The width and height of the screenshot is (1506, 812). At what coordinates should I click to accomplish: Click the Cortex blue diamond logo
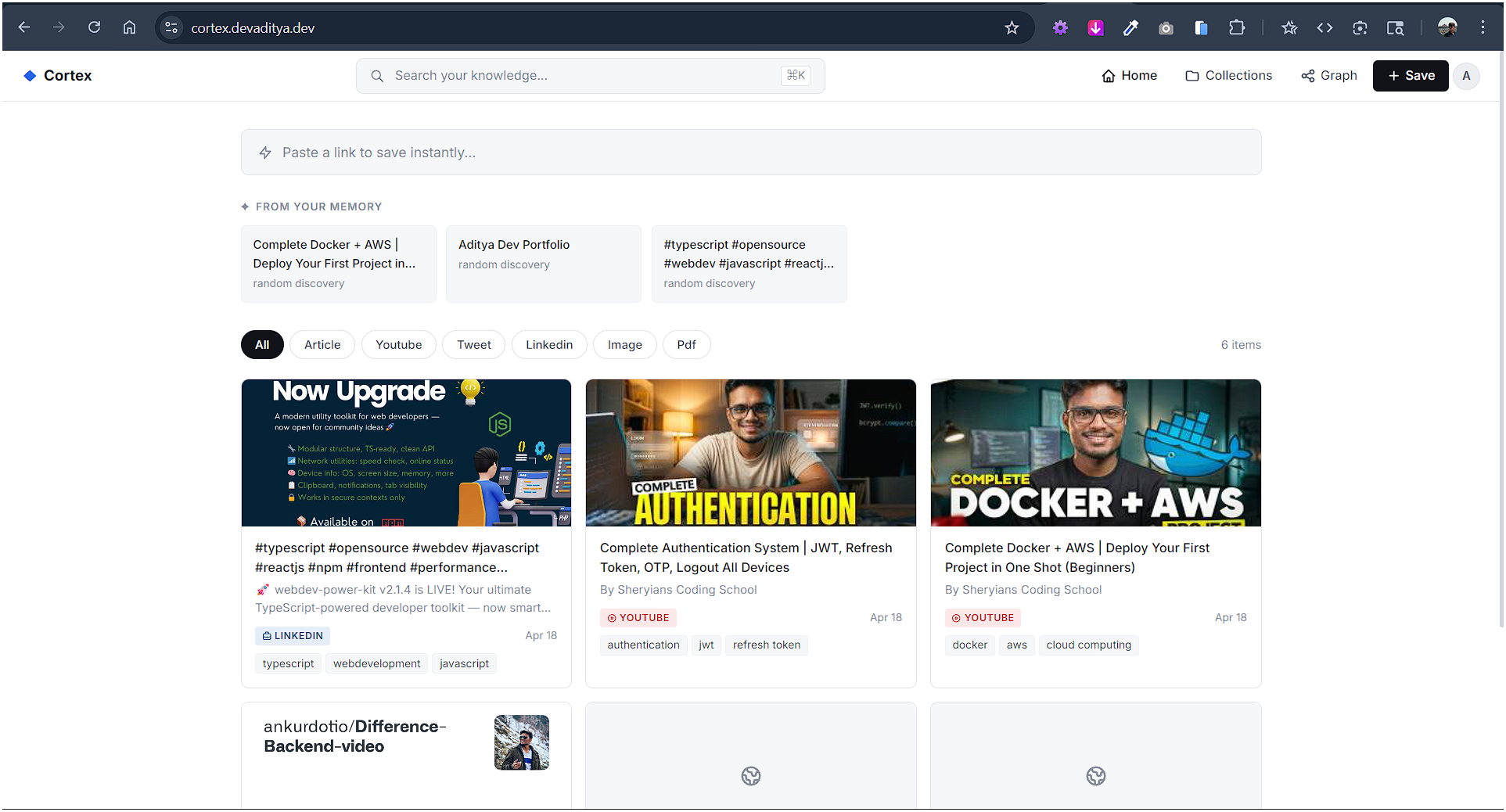click(30, 75)
